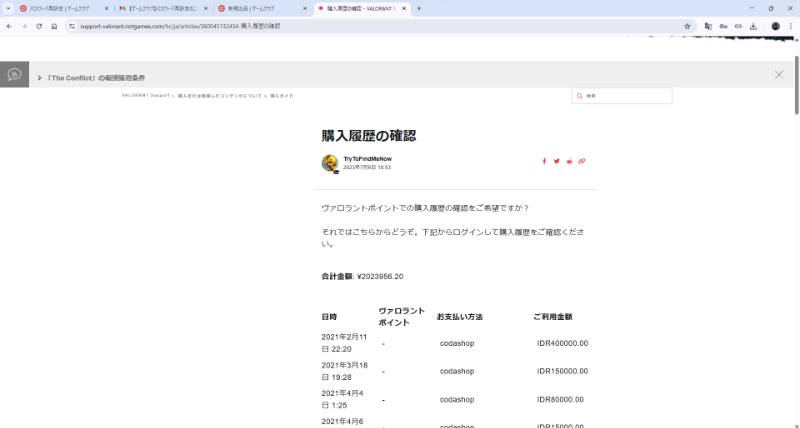This screenshot has height=428, width=800.
Task: Click codashop in the IDR400000.00 row
Action: click(457, 343)
